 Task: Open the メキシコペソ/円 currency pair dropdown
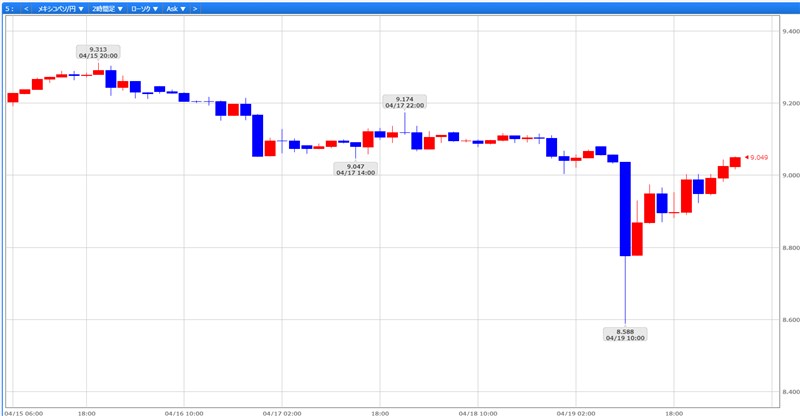point(59,8)
